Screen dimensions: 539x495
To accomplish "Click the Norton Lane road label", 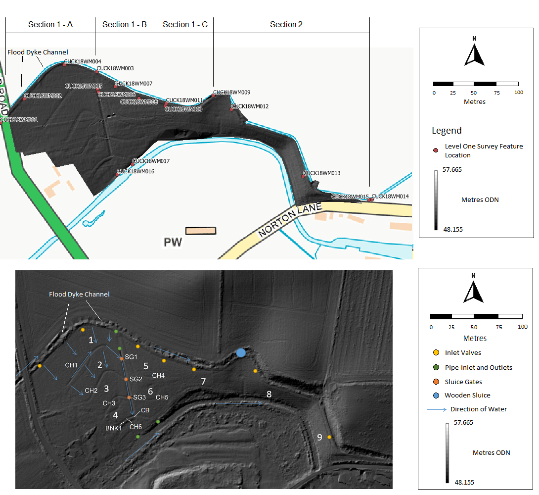I will click(x=290, y=219).
